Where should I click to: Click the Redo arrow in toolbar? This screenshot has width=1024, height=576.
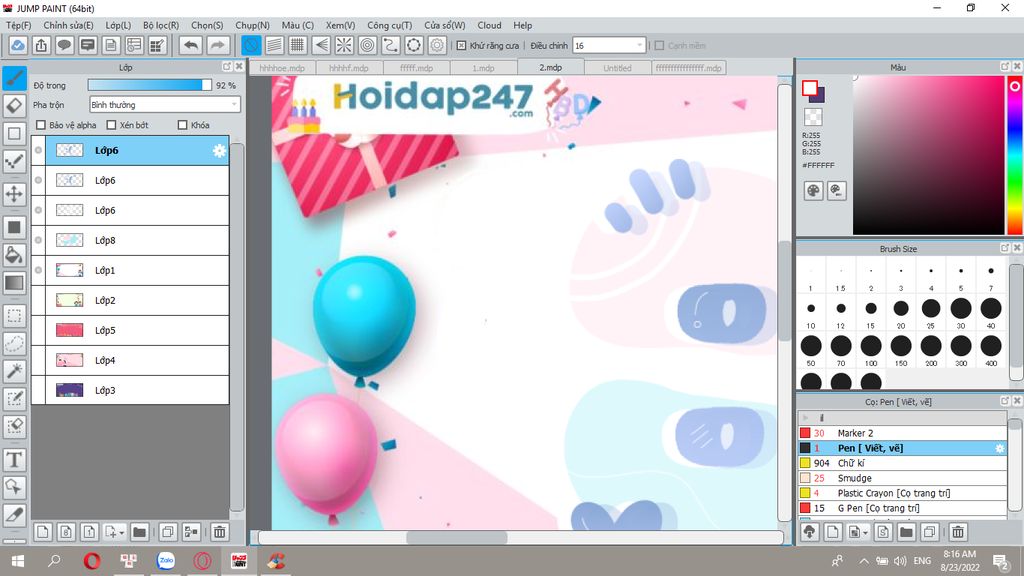point(218,45)
